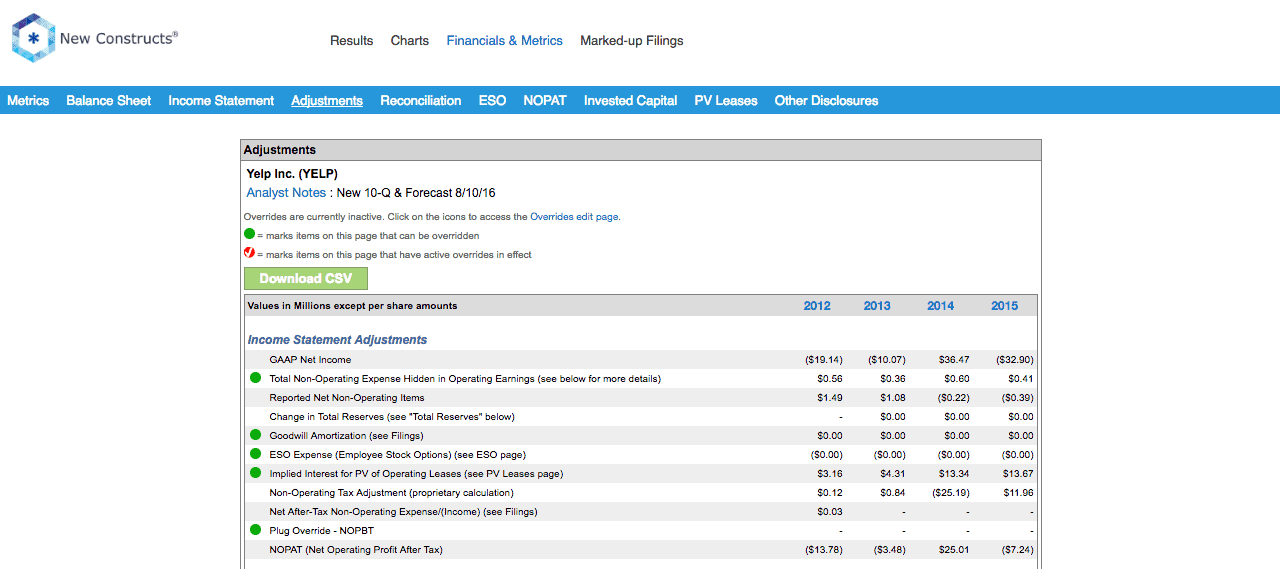Click Reported Net Non-Operating Items 2012 value $1.49

(x=830, y=397)
